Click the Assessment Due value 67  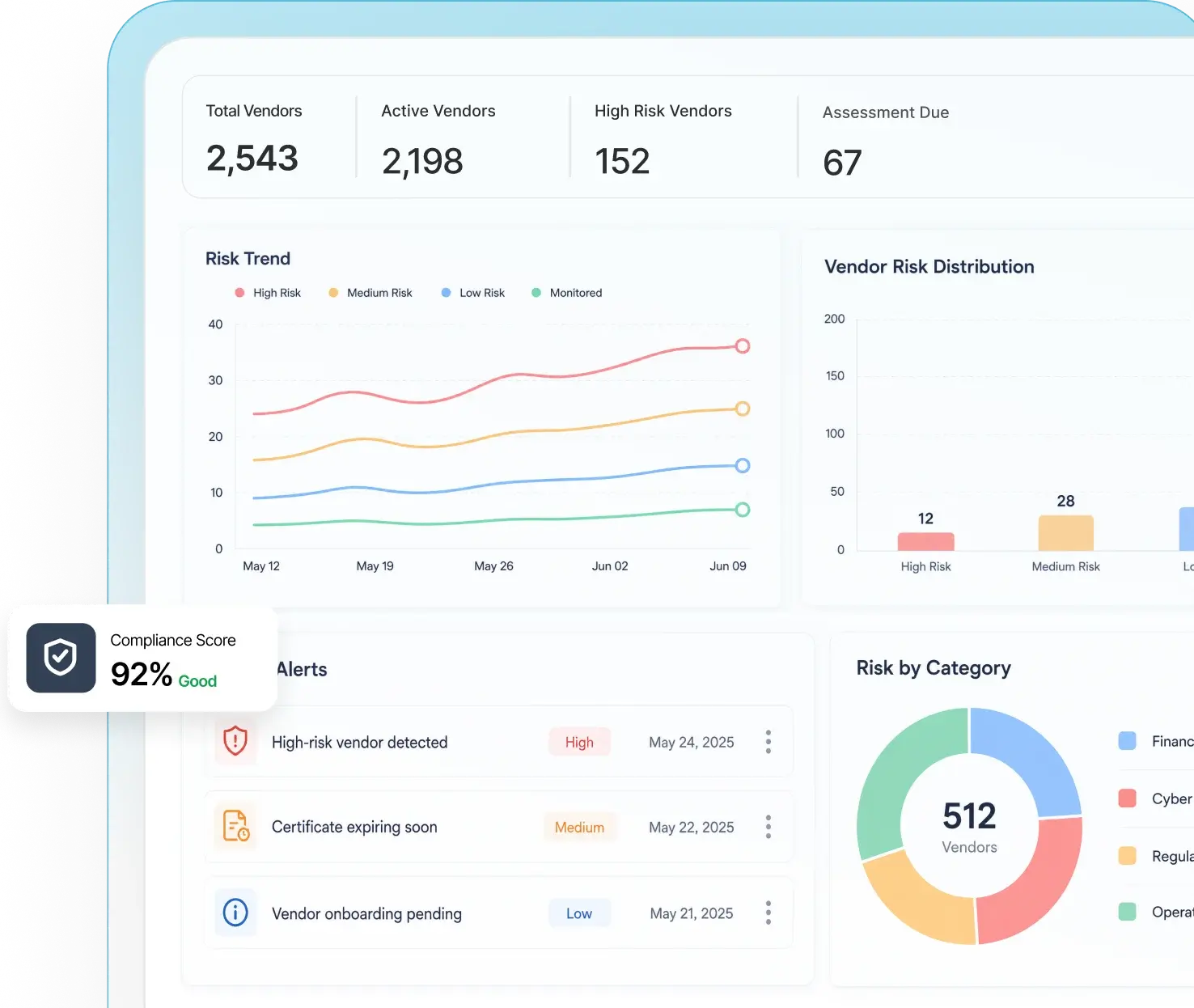[x=842, y=163]
